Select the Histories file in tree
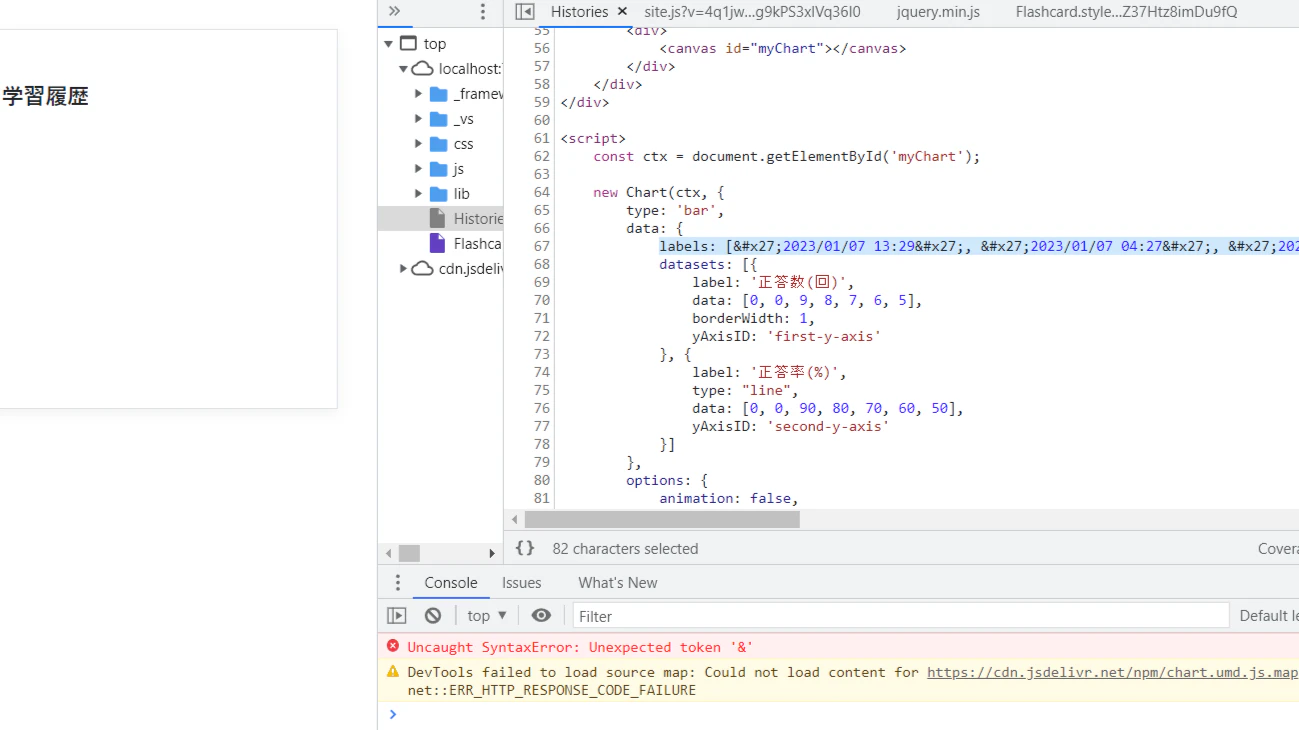Image resolution: width=1299 pixels, height=730 pixels. [441, 218]
